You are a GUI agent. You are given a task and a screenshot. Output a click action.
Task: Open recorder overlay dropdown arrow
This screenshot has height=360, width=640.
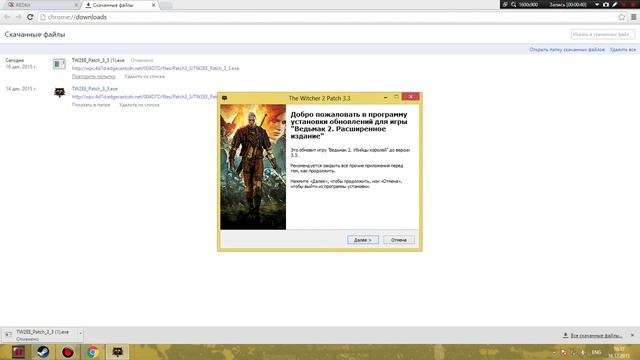click(x=597, y=4)
